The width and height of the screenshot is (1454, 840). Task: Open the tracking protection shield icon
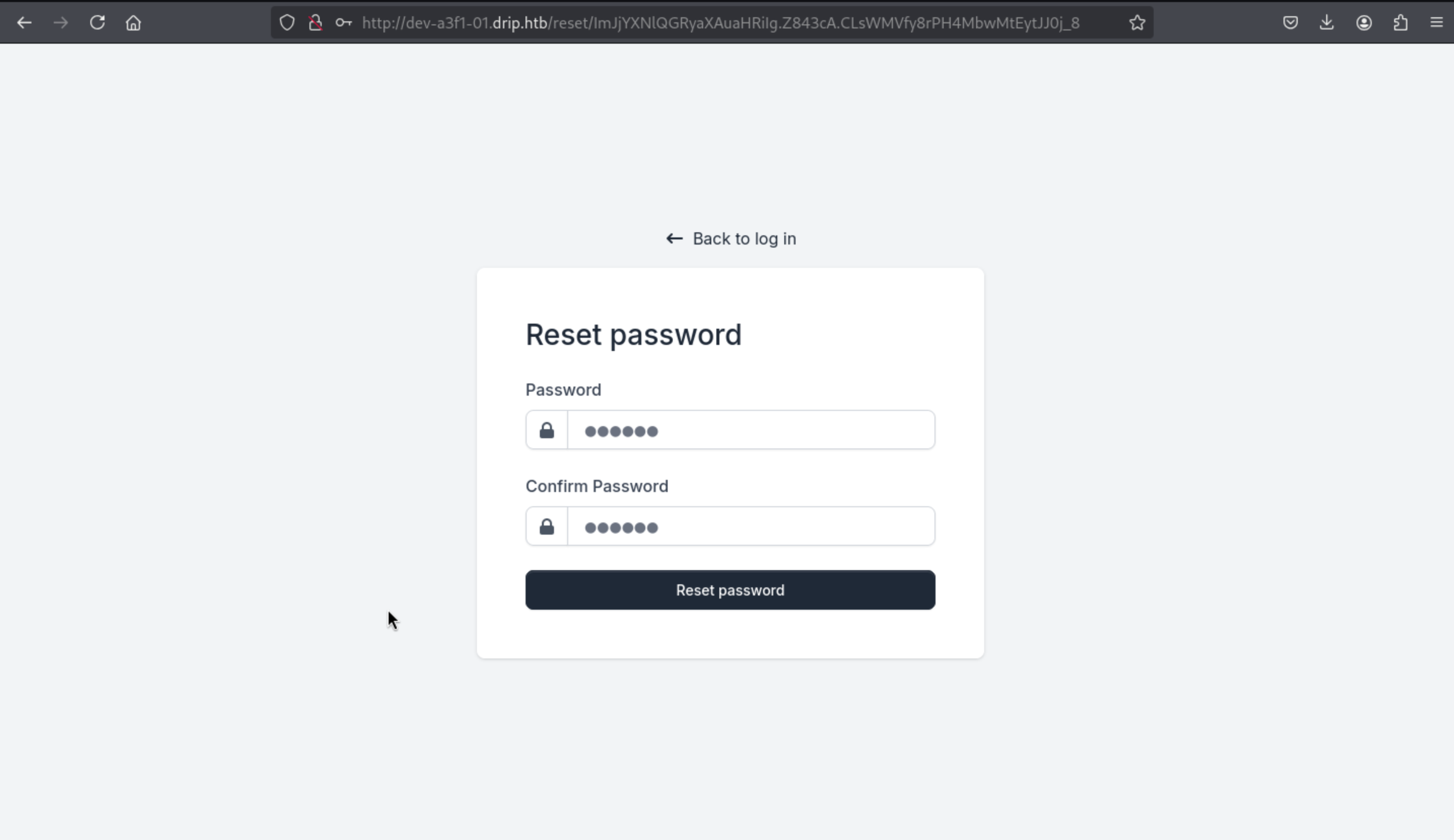pos(287,23)
